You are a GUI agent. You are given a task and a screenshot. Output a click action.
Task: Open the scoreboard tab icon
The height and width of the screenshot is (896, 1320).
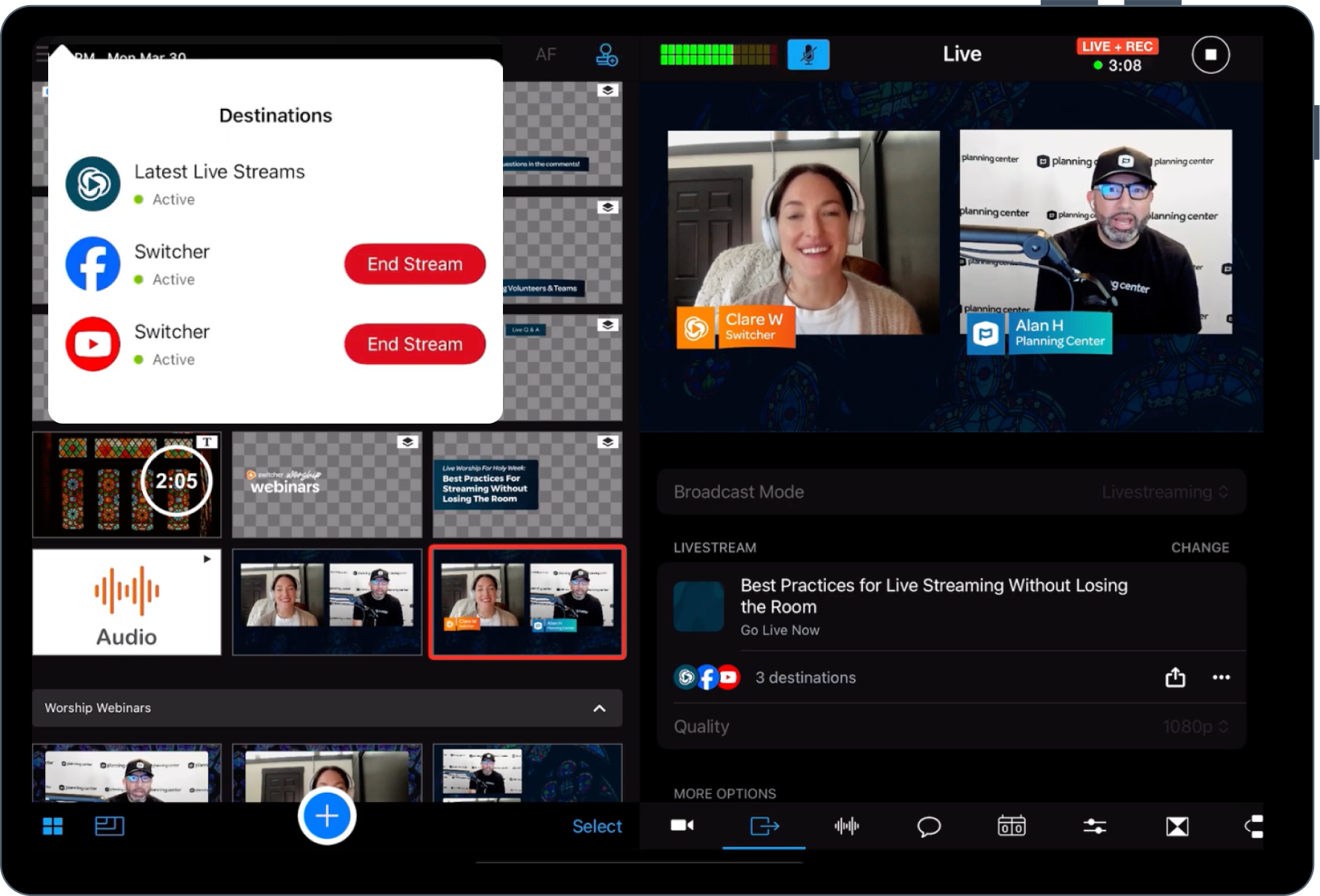pyautogui.click(x=1012, y=825)
